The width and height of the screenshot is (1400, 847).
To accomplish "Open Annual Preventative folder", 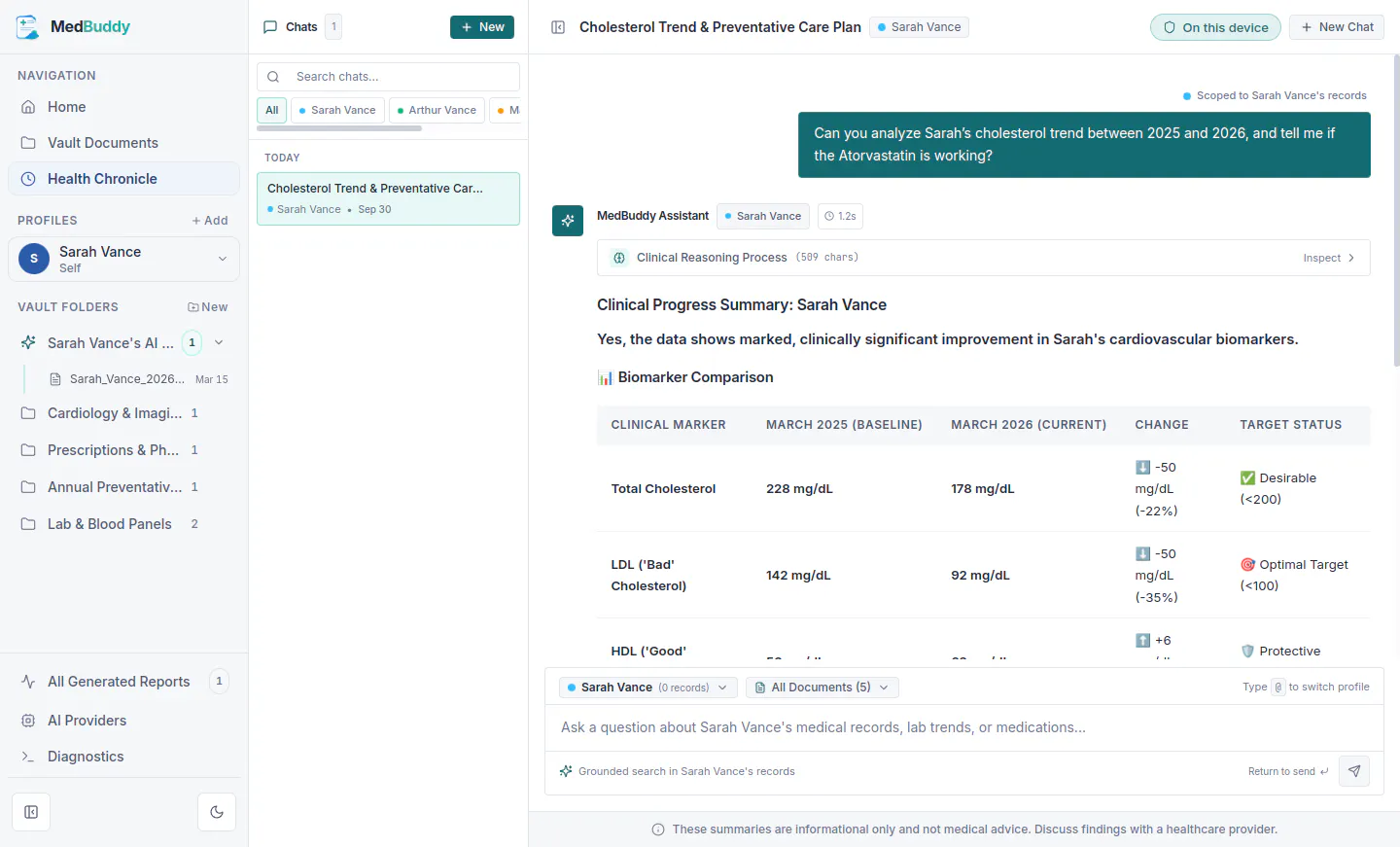I will [x=123, y=487].
